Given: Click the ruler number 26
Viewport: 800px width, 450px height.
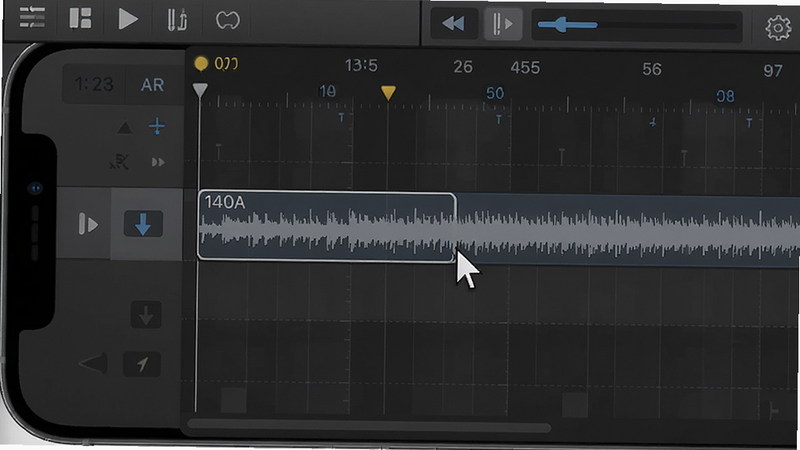Looking at the screenshot, I should click(x=463, y=67).
